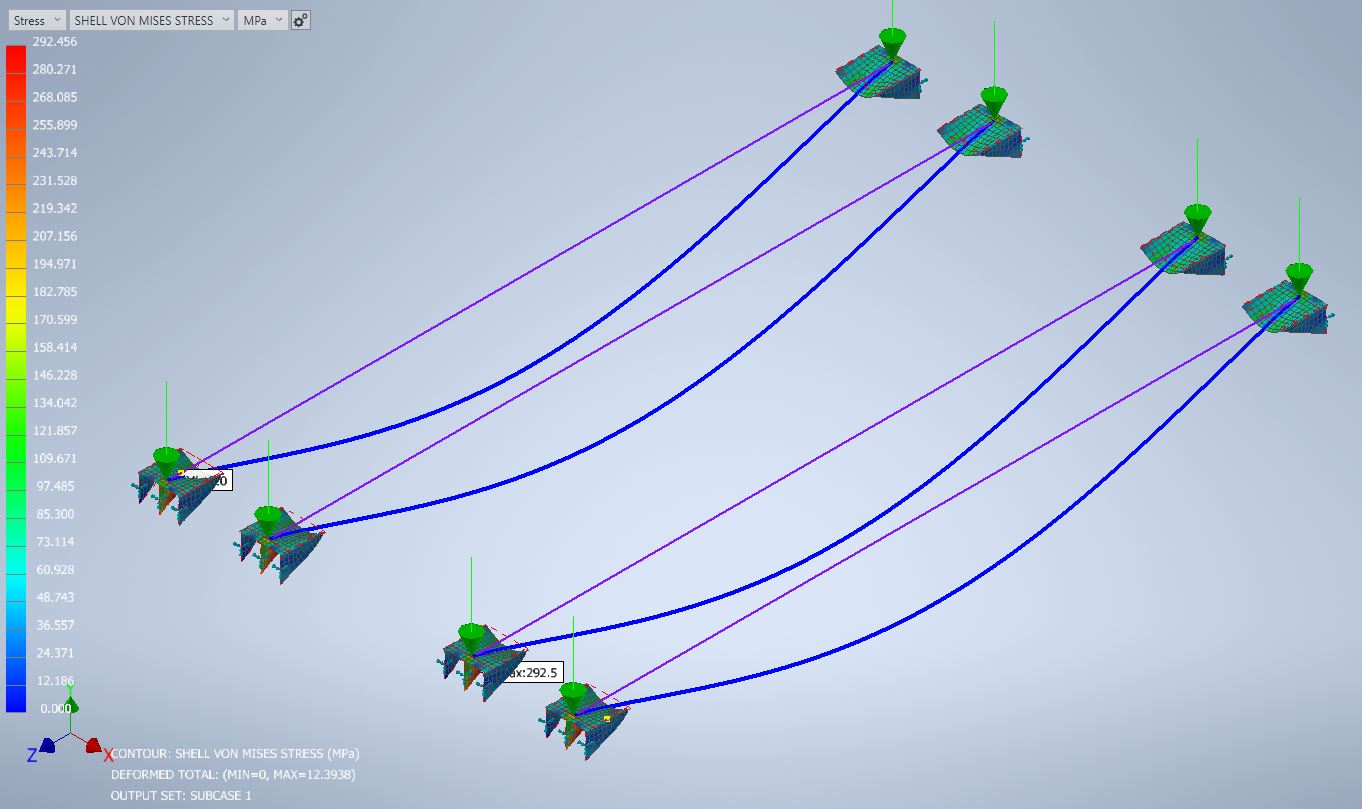Change units using the MPa dropdown
Image resolution: width=1362 pixels, height=809 pixels.
point(261,19)
